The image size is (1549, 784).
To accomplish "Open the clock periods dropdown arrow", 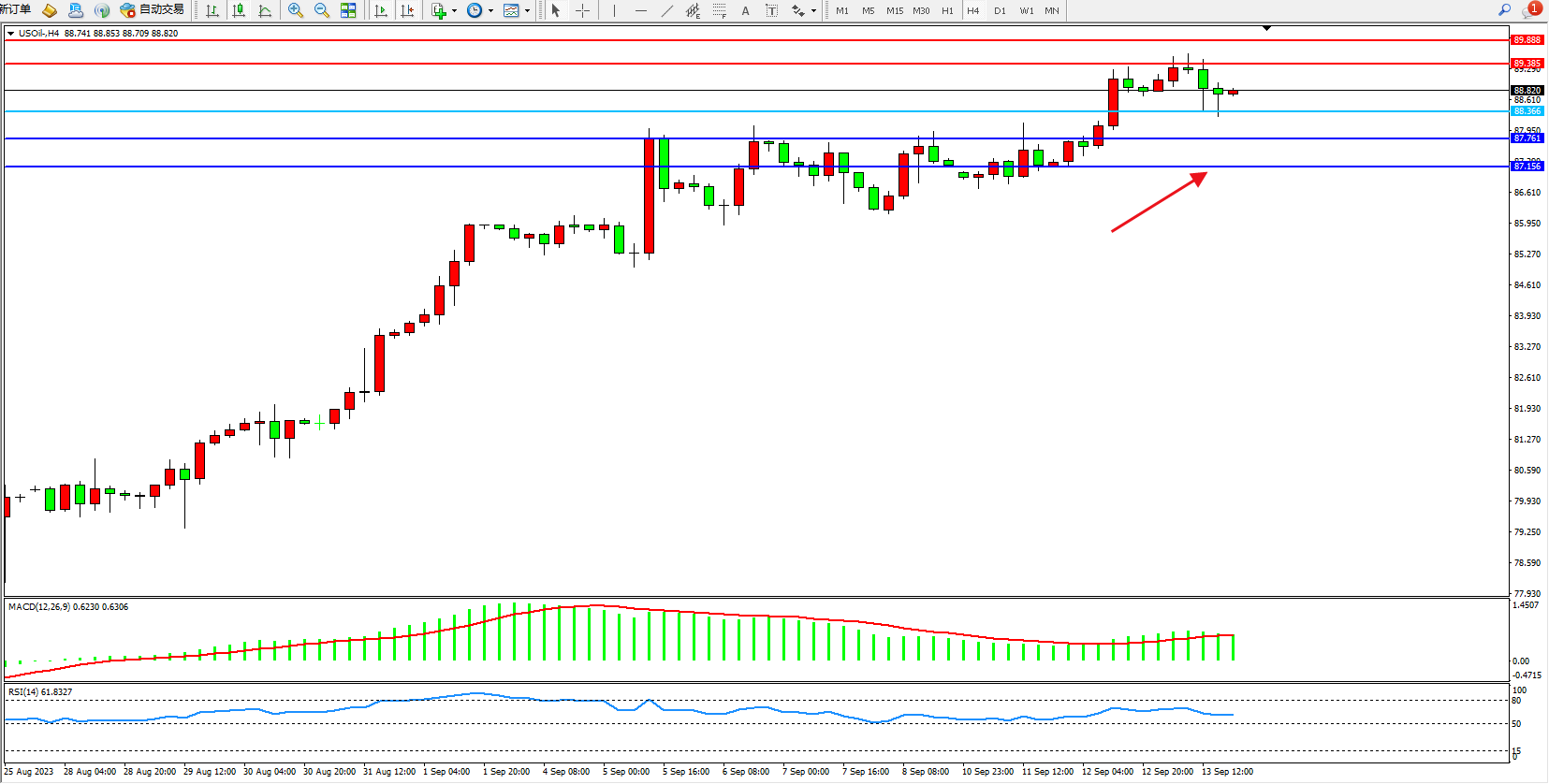I will [490, 11].
